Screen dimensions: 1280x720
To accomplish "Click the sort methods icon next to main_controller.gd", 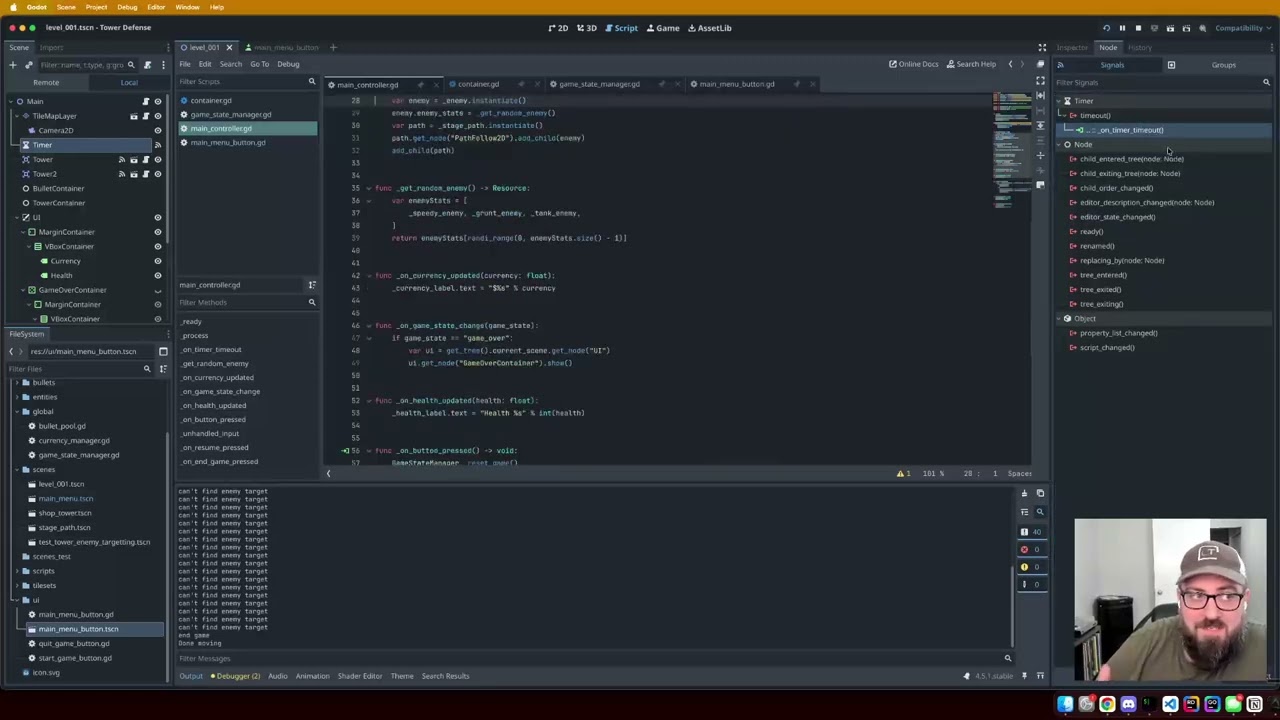I will pos(311,285).
